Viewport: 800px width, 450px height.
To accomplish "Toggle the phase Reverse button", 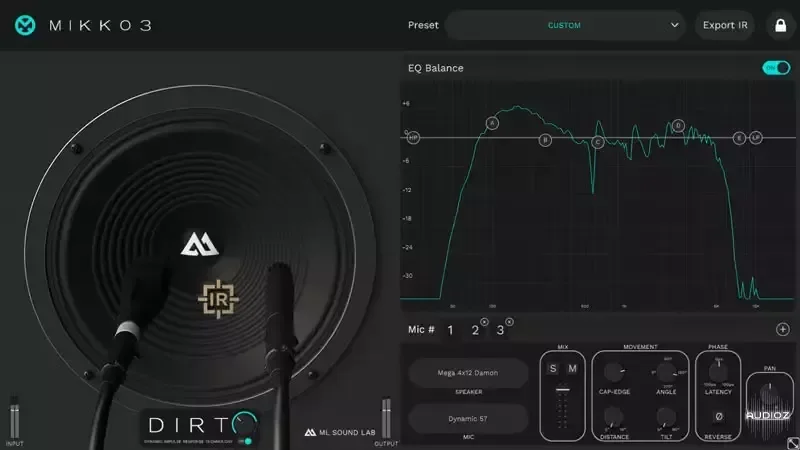I will coord(718,417).
